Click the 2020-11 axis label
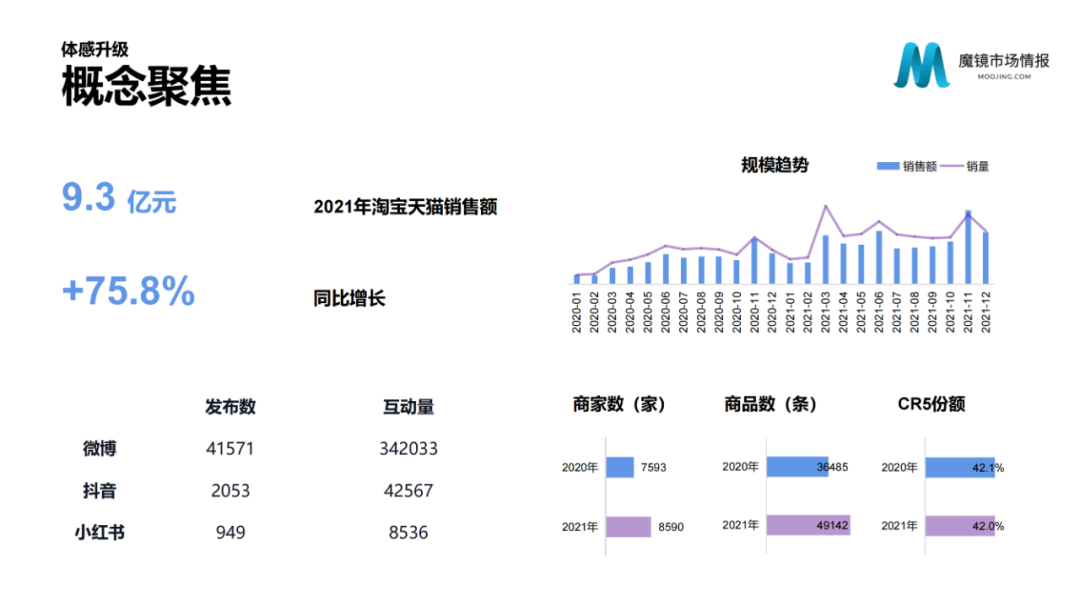Image resolution: width=1080 pixels, height=607 pixels. coord(754,312)
